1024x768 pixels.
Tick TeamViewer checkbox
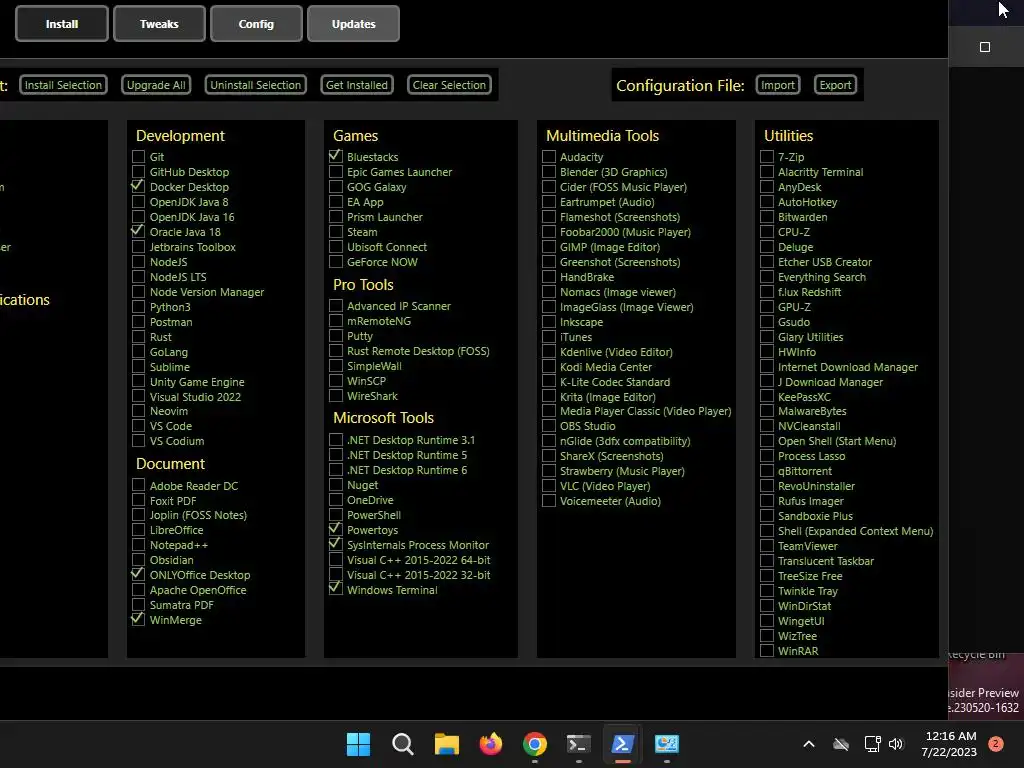pyautogui.click(x=767, y=546)
